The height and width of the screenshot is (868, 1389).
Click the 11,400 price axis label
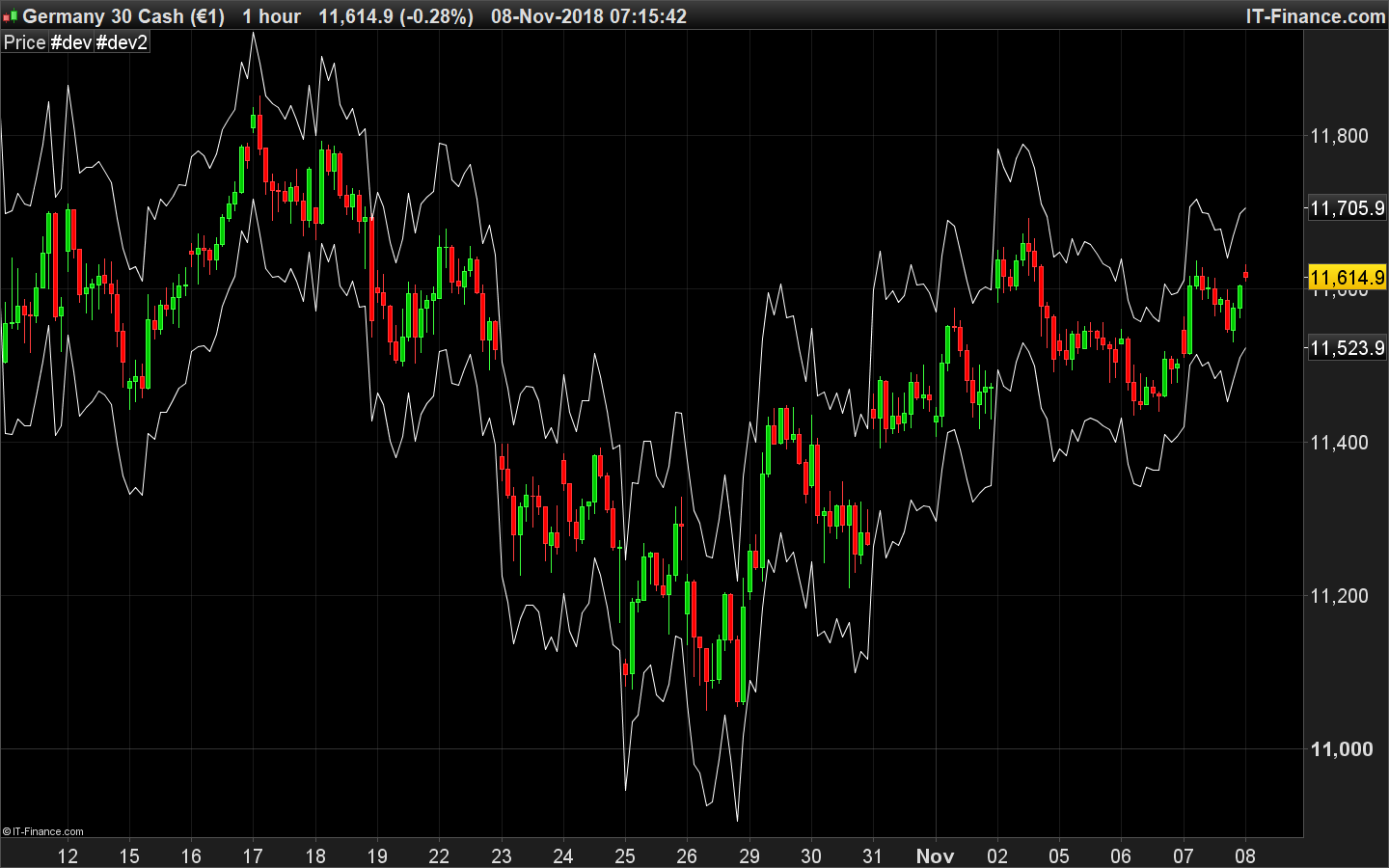click(x=1339, y=443)
